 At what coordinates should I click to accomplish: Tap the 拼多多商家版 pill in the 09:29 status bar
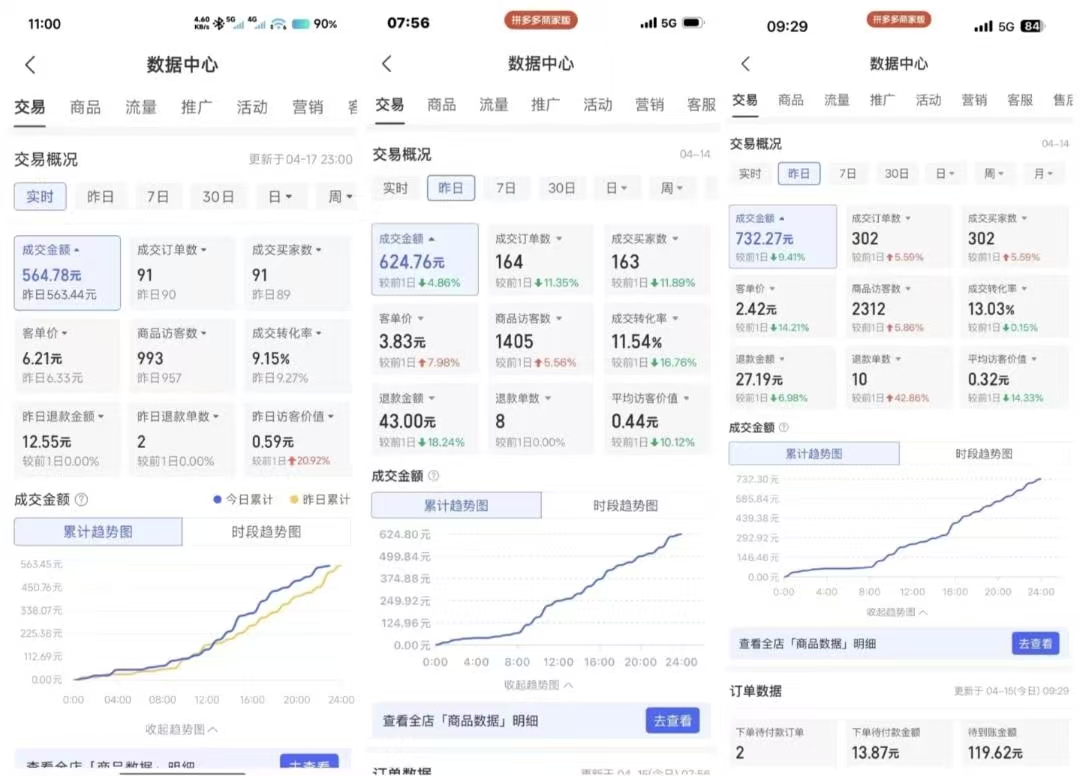pos(898,19)
